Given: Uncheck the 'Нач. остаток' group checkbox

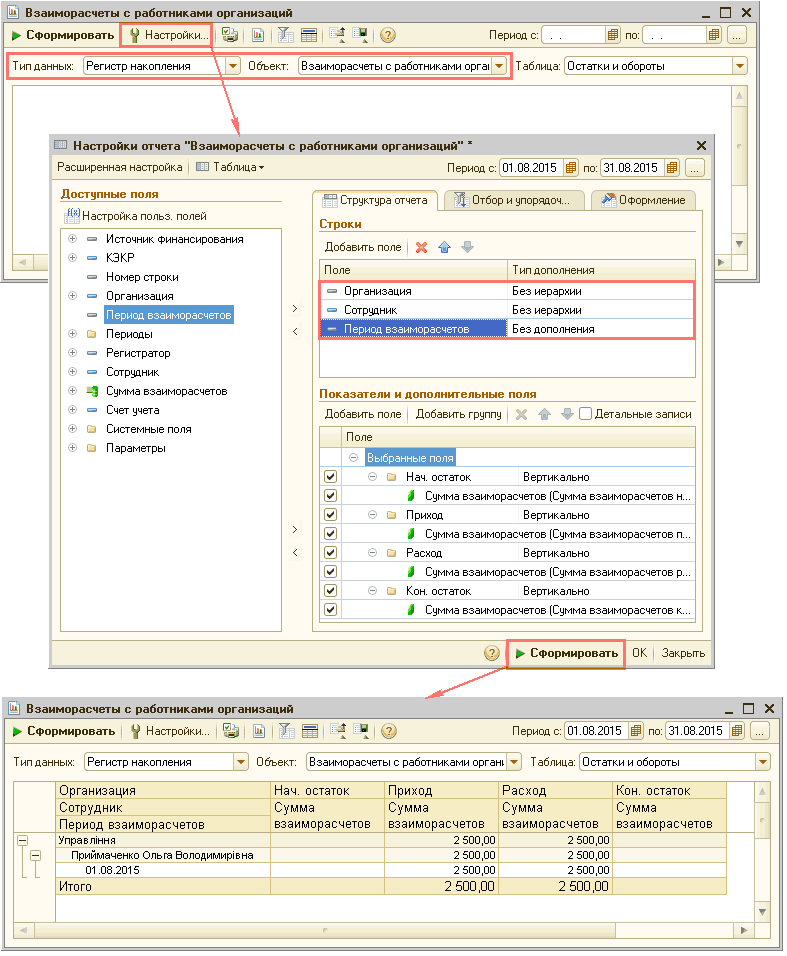Looking at the screenshot, I should pos(330,477).
